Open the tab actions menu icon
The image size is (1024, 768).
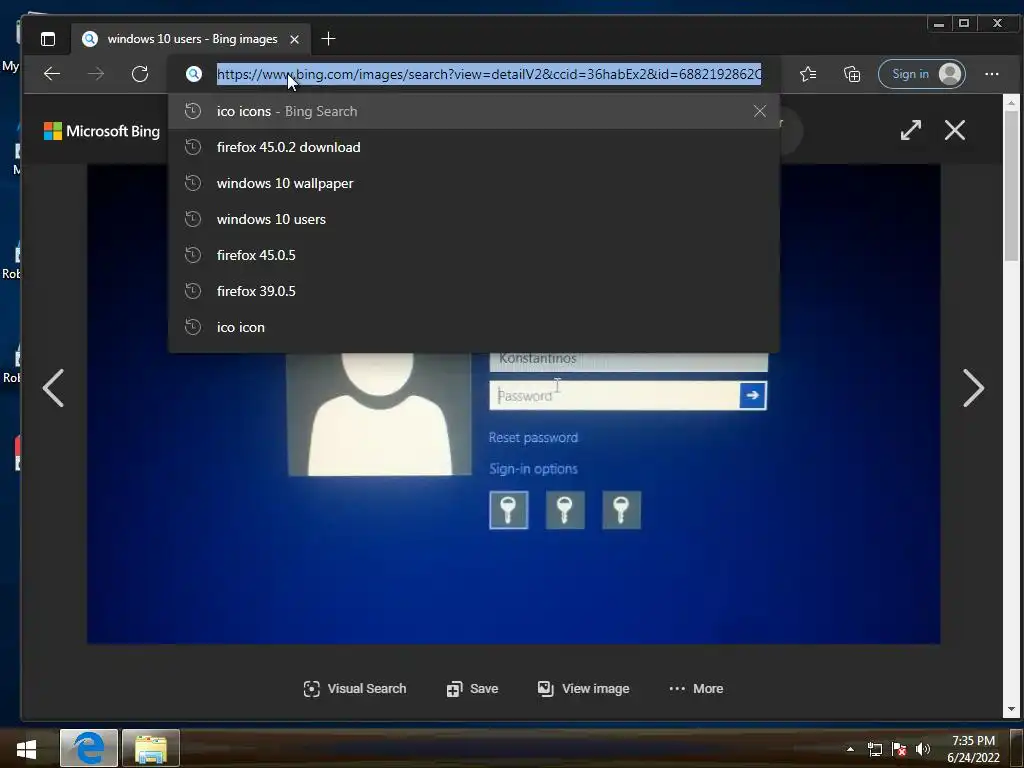(48, 39)
